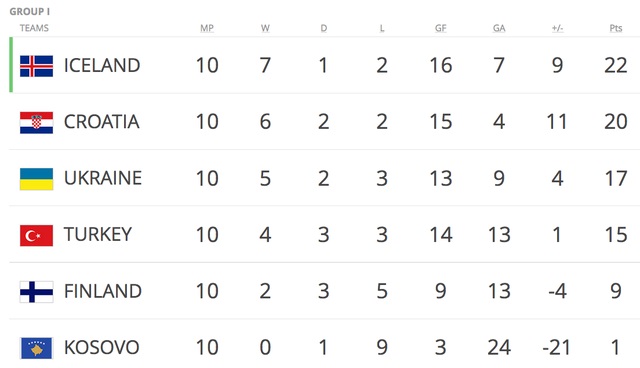Click the GROUP I heading
Viewport: 640px width, 368px height.
[30, 11]
